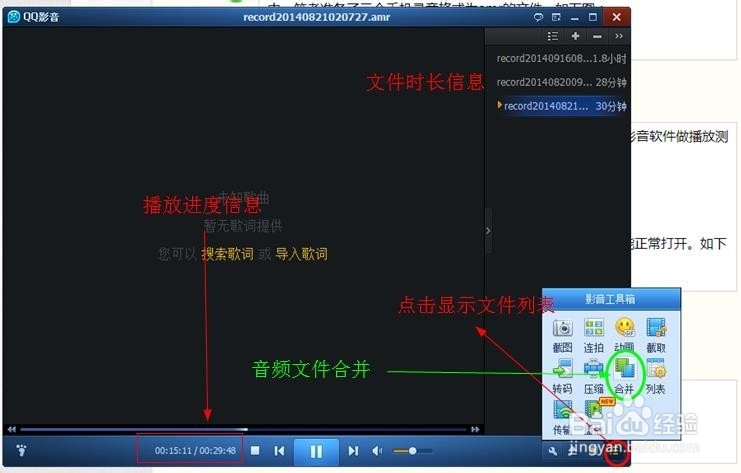Adjust the volume slider
The height and width of the screenshot is (473, 741).
pyautogui.click(x=412, y=451)
